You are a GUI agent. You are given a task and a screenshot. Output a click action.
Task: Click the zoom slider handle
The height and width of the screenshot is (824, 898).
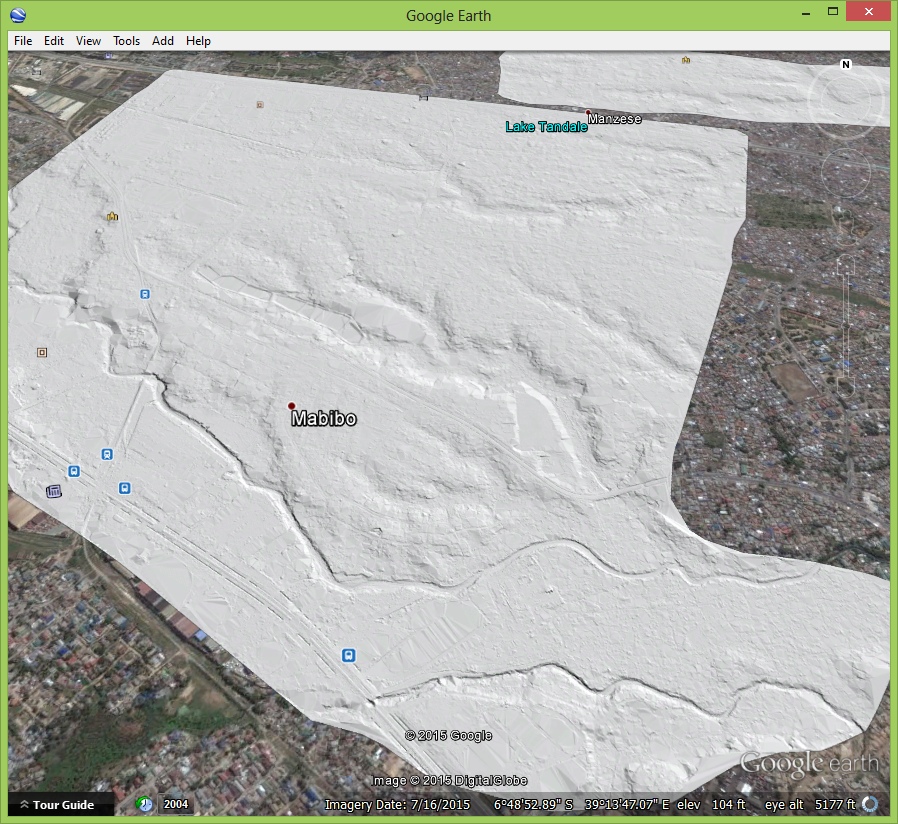846,326
